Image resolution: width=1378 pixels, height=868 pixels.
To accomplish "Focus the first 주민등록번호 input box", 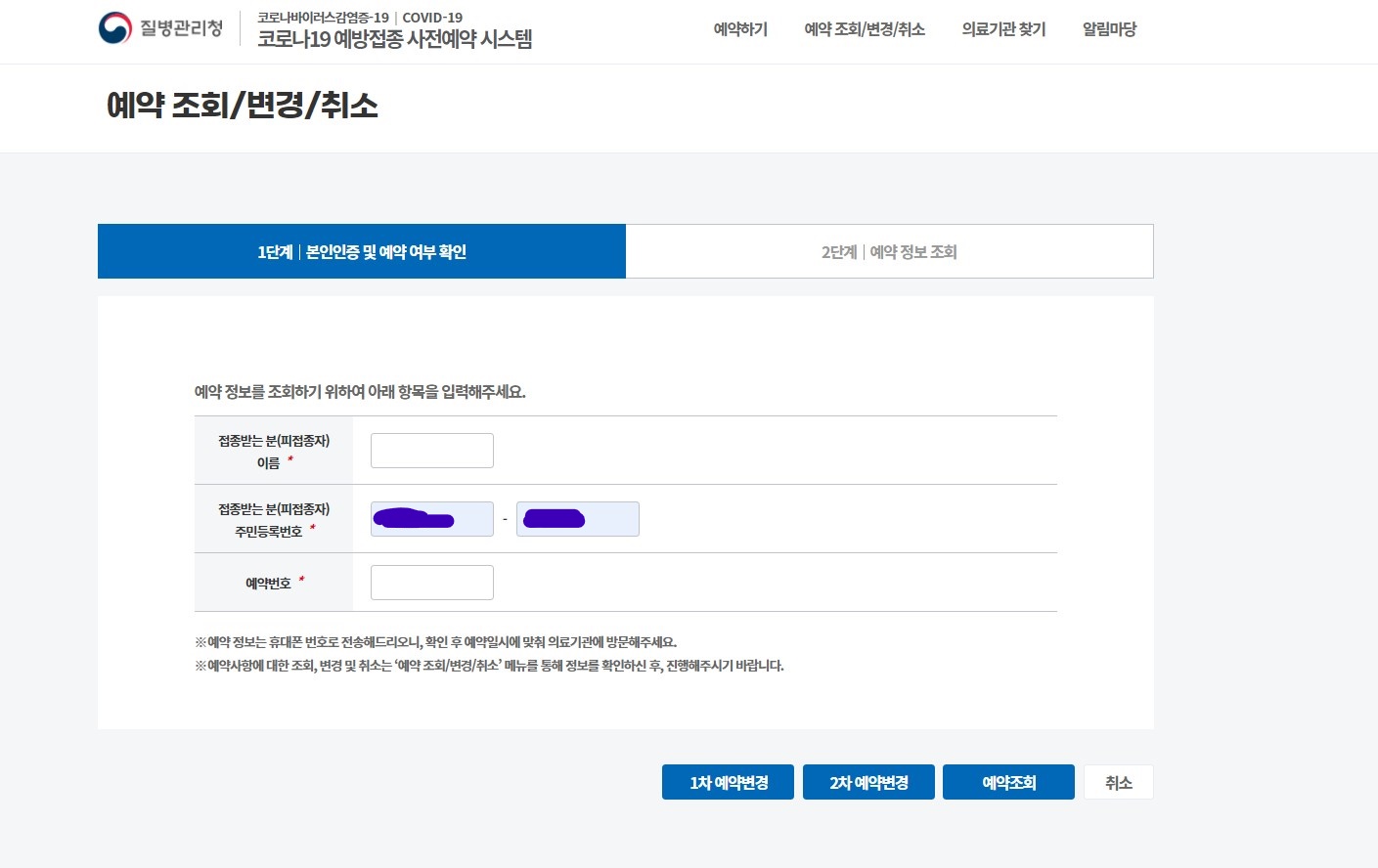I will pos(432,519).
